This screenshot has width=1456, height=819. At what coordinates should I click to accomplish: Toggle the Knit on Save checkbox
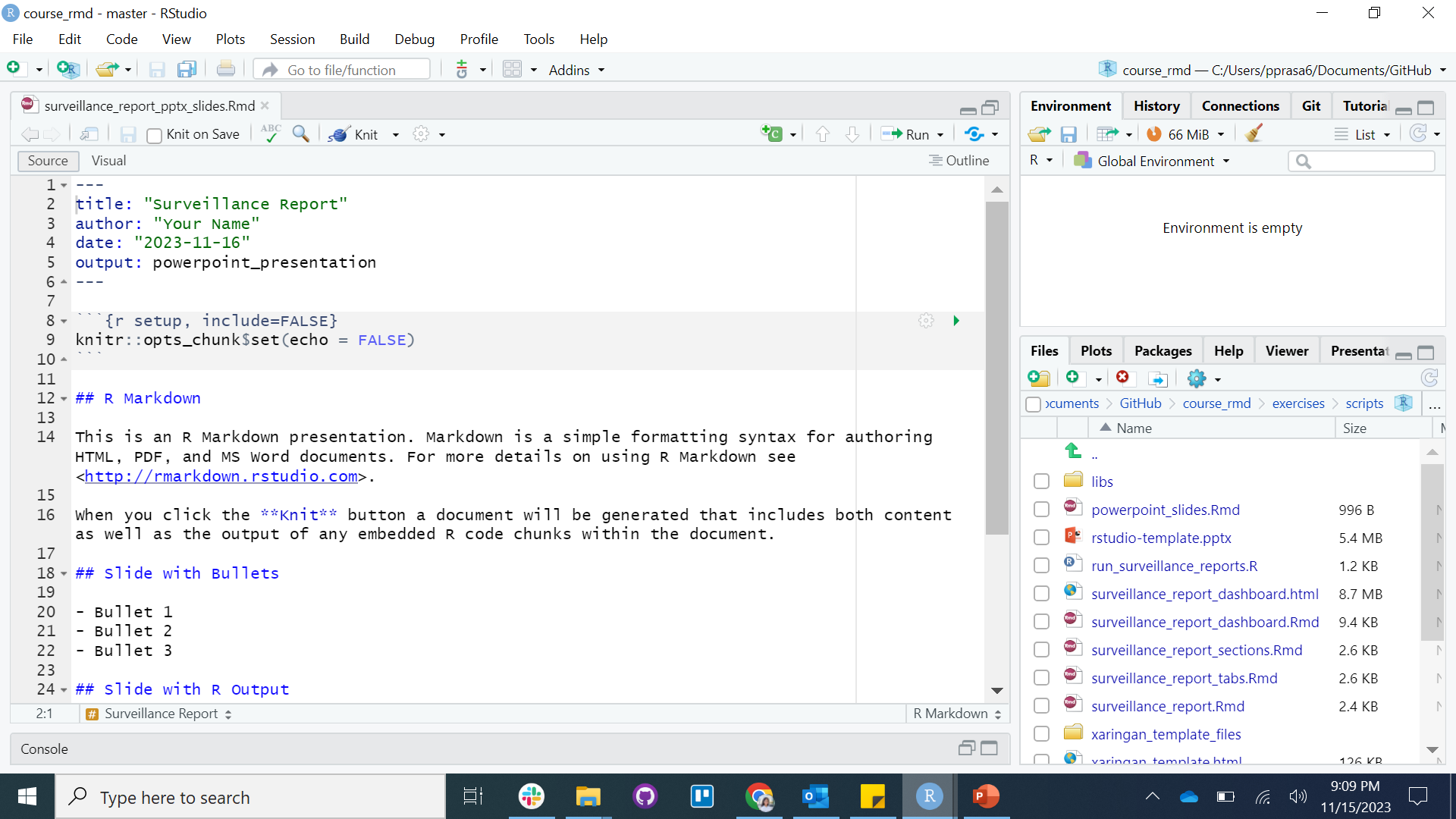tap(154, 135)
